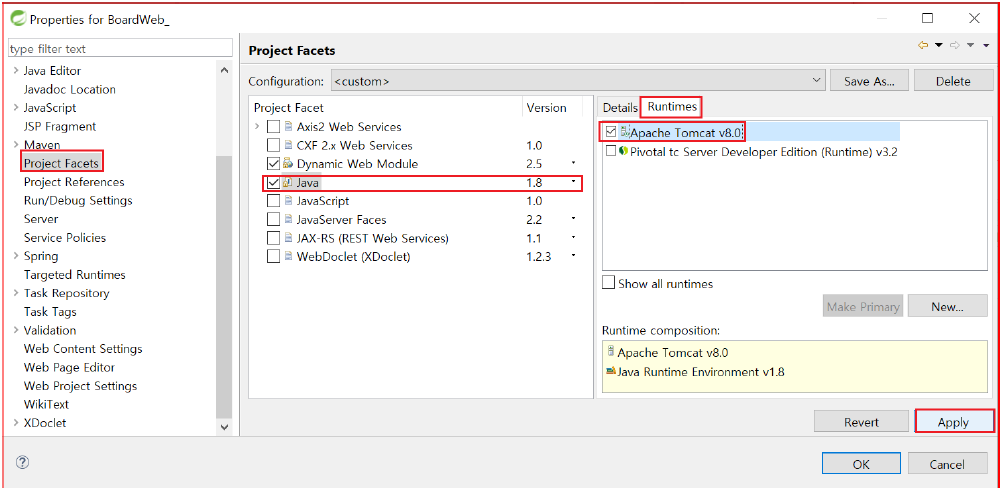Click the back navigation arrow icon
The image size is (1004, 491).
point(923,45)
